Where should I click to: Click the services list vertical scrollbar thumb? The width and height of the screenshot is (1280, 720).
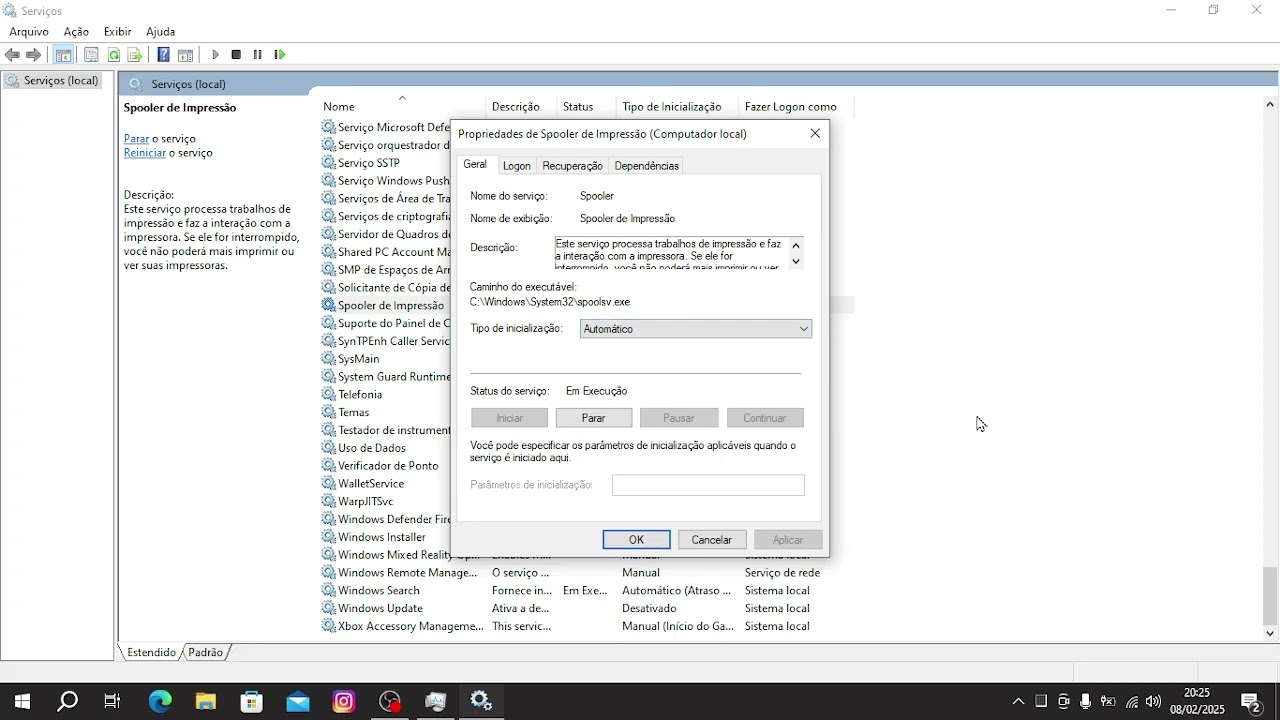(x=1270, y=595)
